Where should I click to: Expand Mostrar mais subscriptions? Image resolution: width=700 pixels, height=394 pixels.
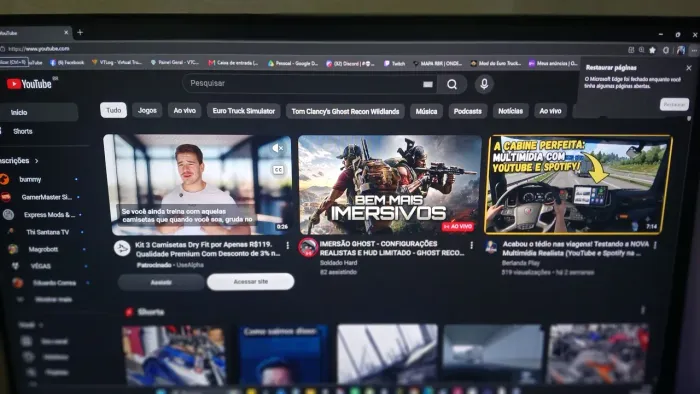click(x=52, y=299)
